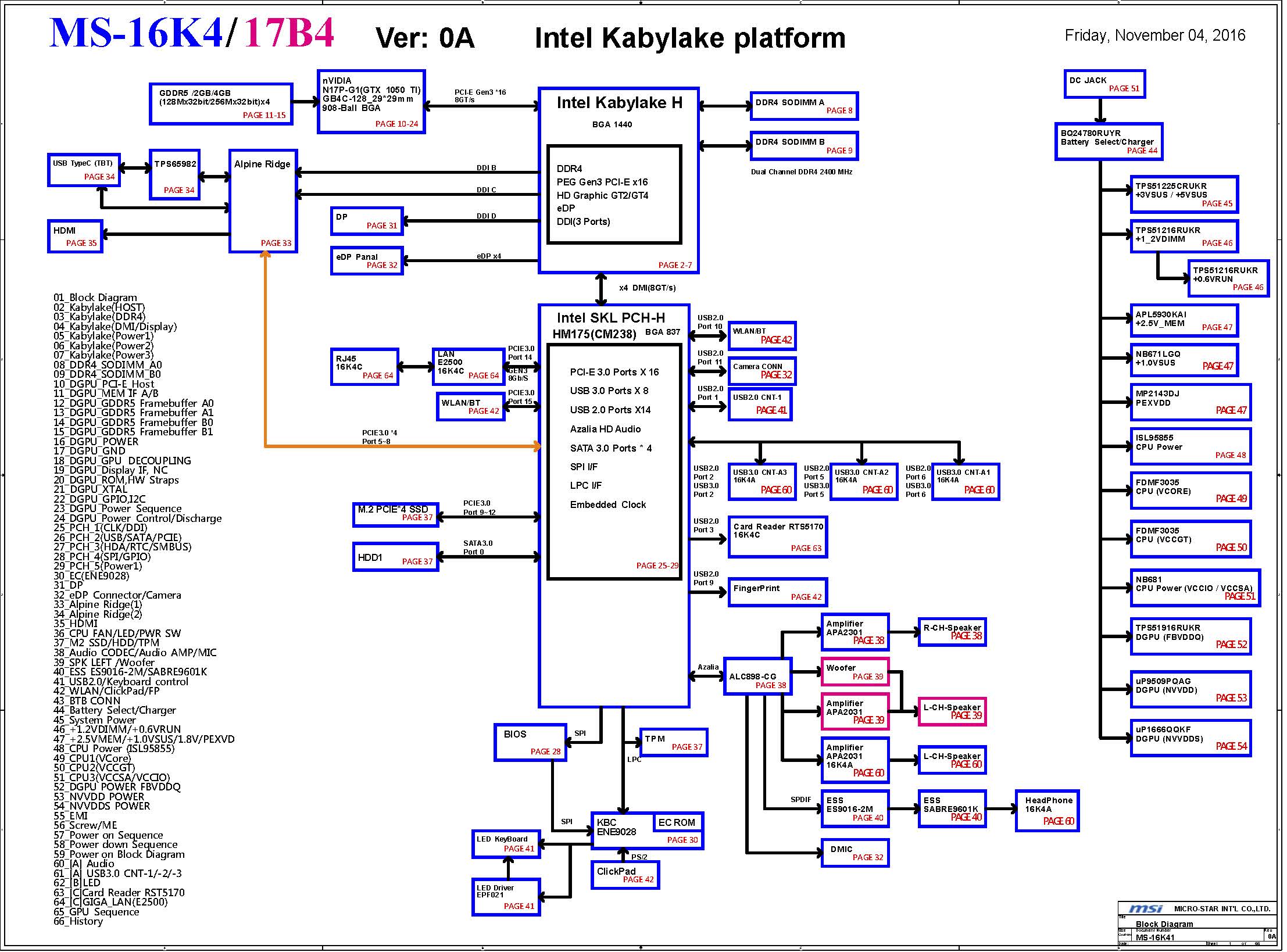Click the TPS65982 block
This screenshot has width=1287, height=952.
click(175, 175)
